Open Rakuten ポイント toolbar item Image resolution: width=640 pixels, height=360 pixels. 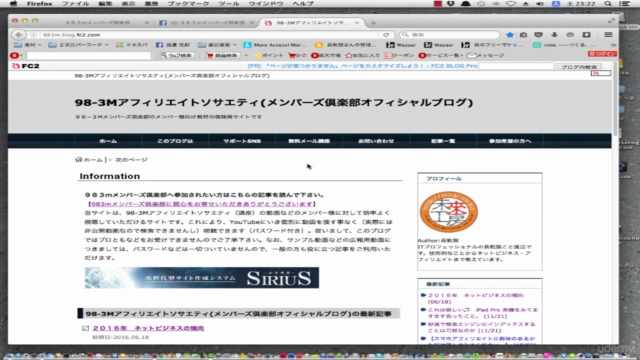269,55
